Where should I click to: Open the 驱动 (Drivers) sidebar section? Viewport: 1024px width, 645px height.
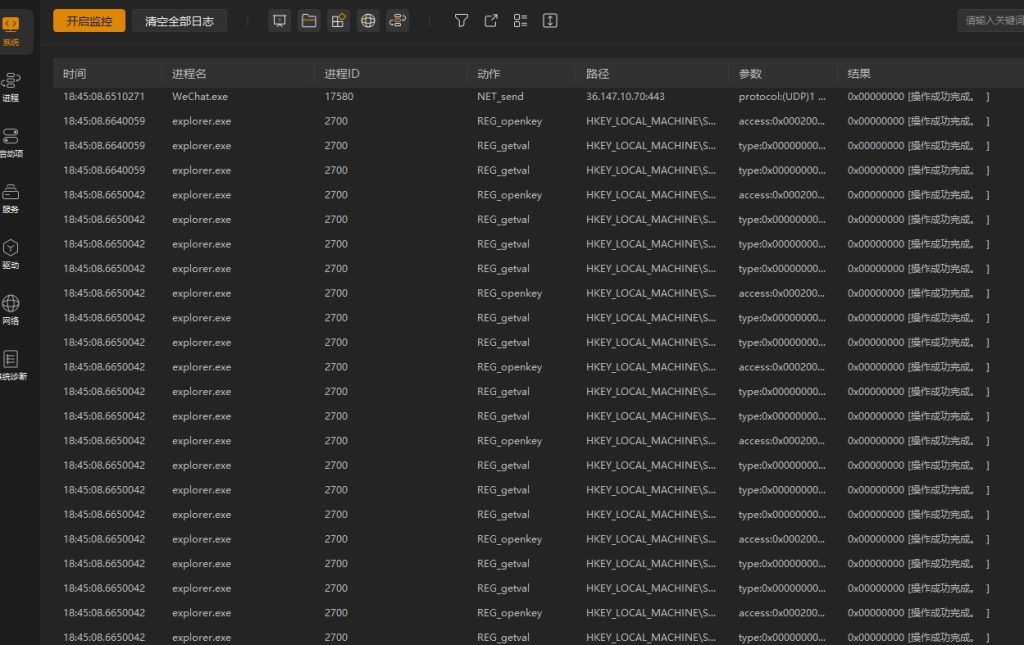tap(11, 253)
